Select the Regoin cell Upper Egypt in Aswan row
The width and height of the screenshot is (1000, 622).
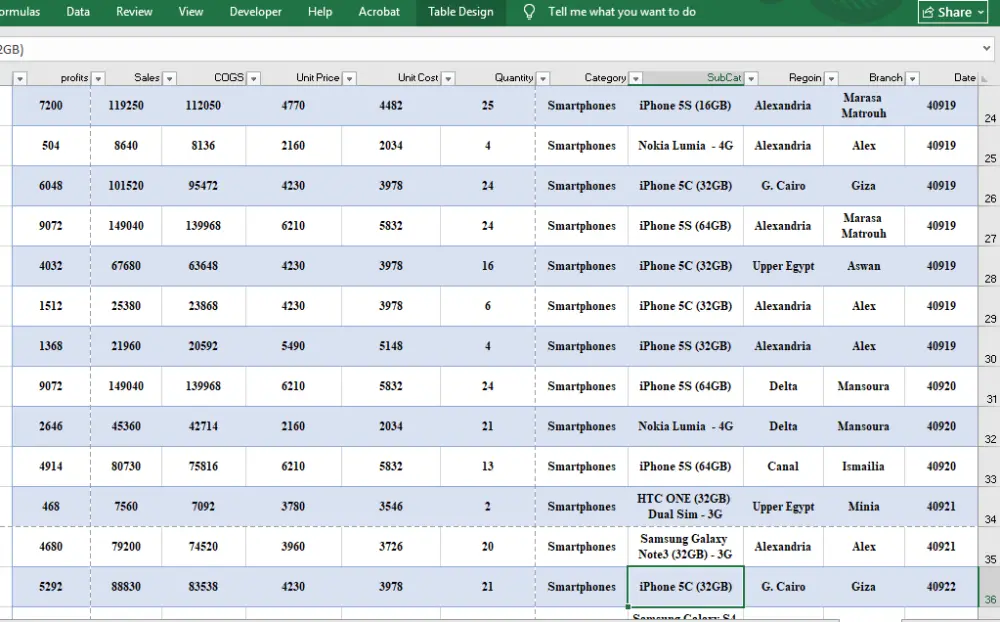coord(783,266)
